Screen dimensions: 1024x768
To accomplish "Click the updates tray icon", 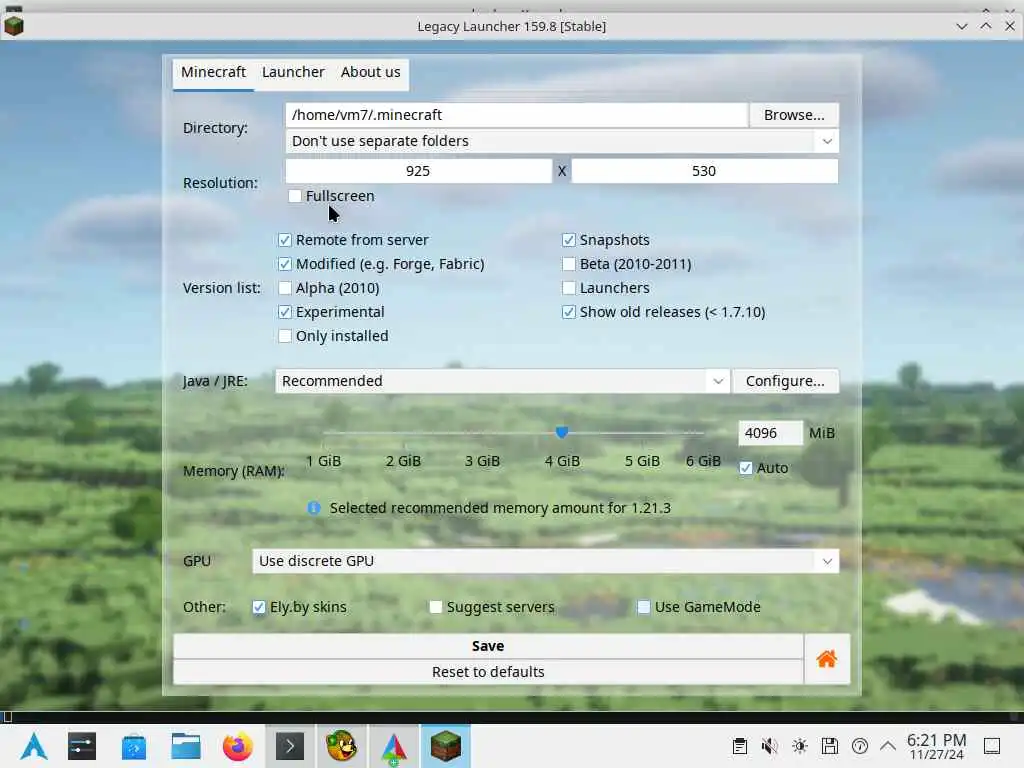I will coord(860,746).
